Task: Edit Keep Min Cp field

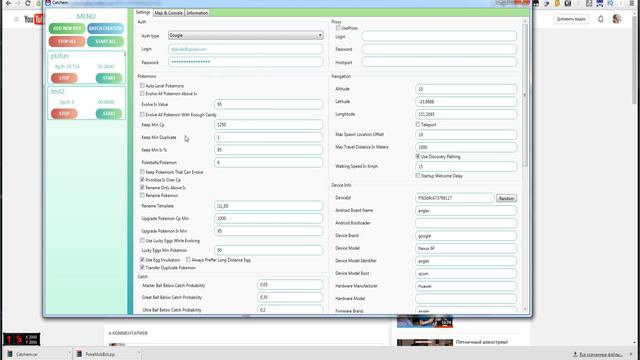Action: coord(269,125)
